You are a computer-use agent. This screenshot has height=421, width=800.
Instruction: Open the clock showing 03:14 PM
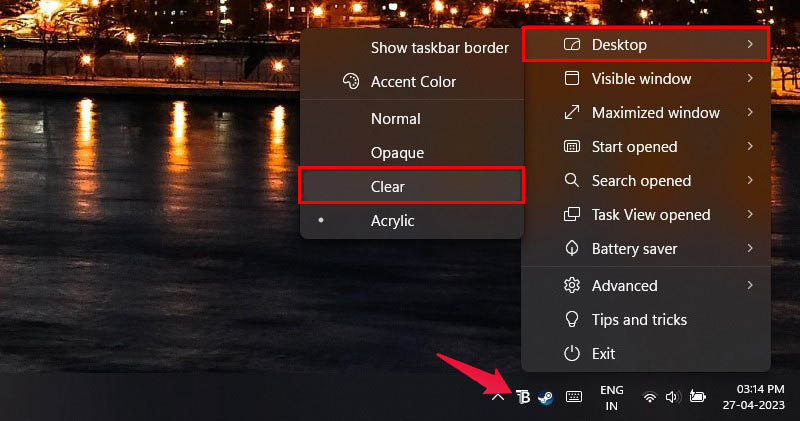753,397
